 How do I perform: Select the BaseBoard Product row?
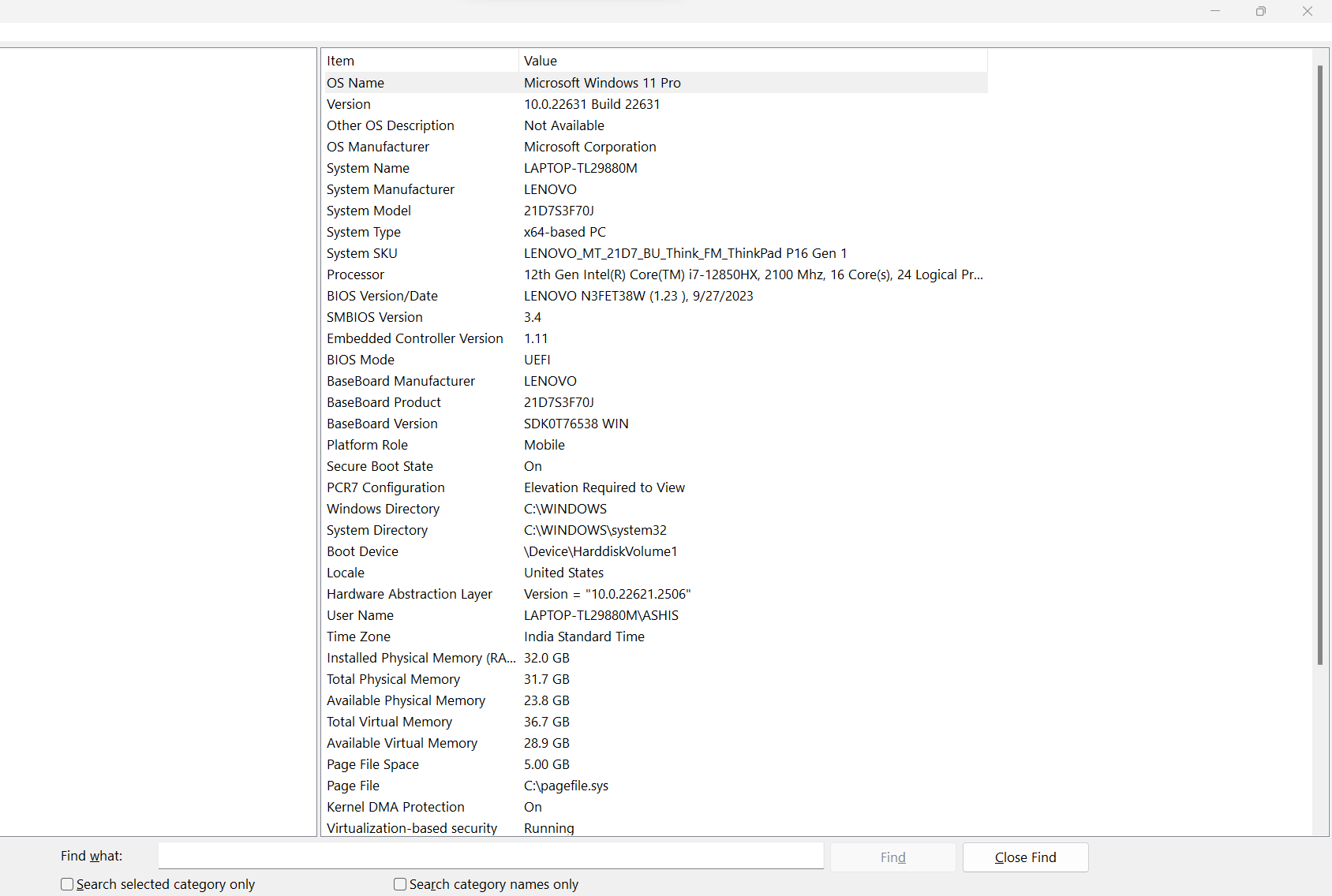pyautogui.click(x=656, y=402)
